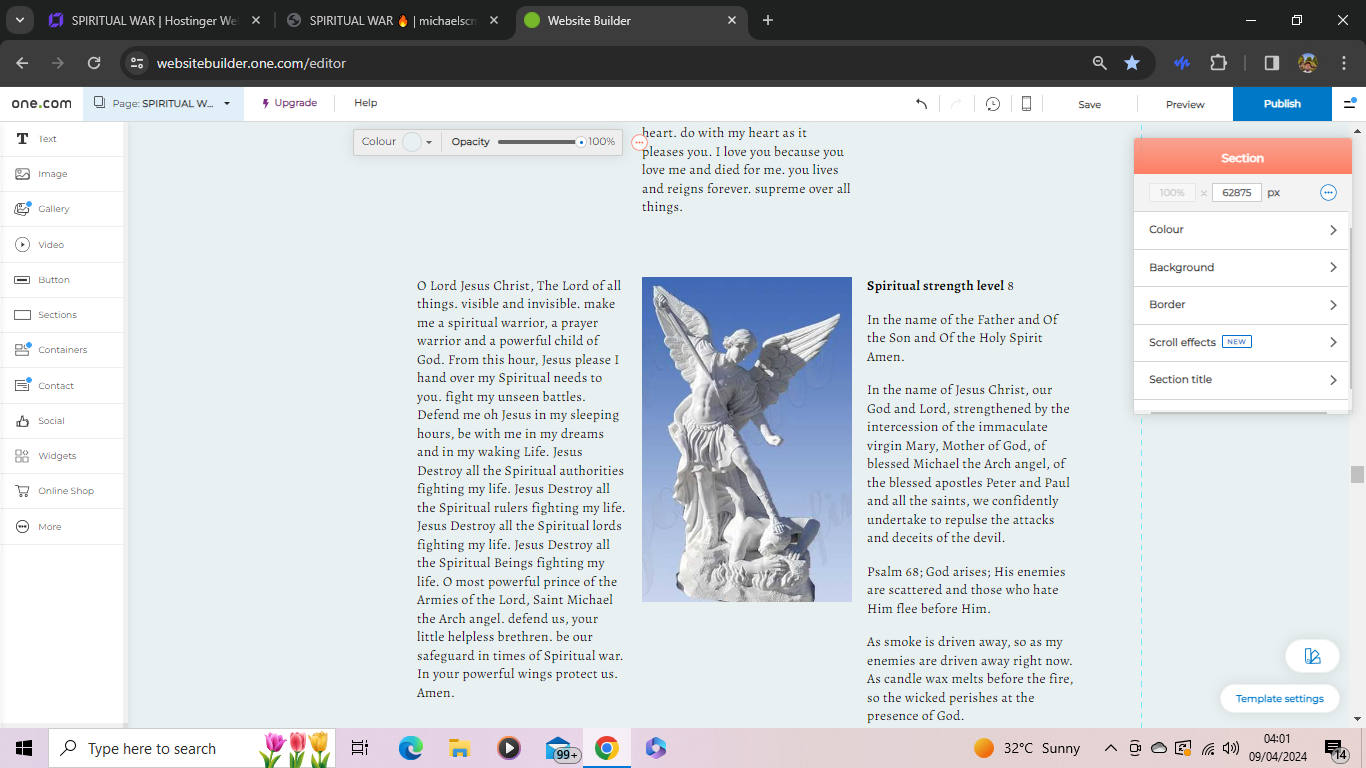The height and width of the screenshot is (768, 1366).
Task: Open the Windows Start menu
Action: tap(24, 748)
